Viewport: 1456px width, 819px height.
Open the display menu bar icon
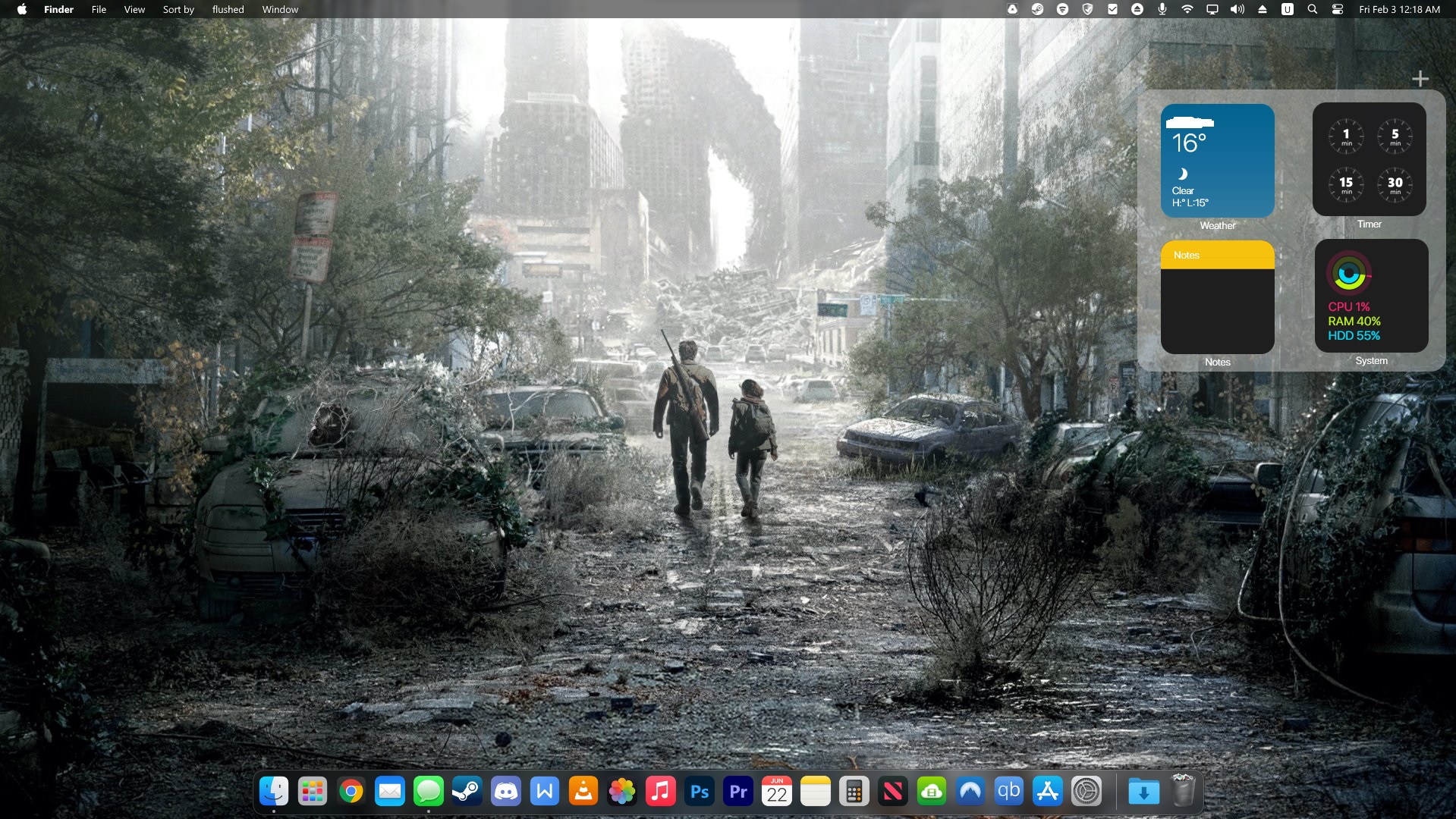(1212, 9)
